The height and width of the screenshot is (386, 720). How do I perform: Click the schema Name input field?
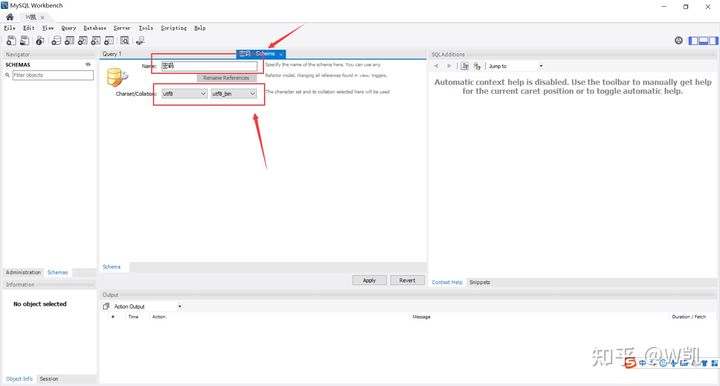209,66
